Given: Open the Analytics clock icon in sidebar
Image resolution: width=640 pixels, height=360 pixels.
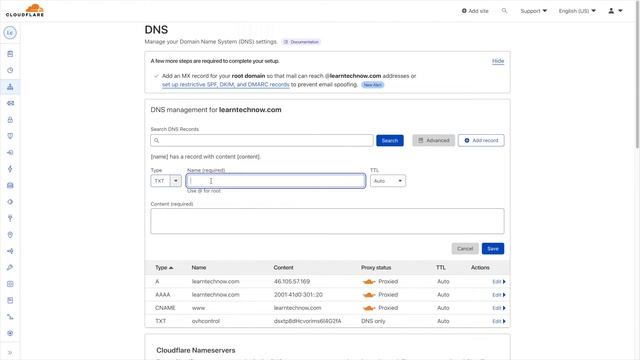Looking at the screenshot, I should click(10, 70).
